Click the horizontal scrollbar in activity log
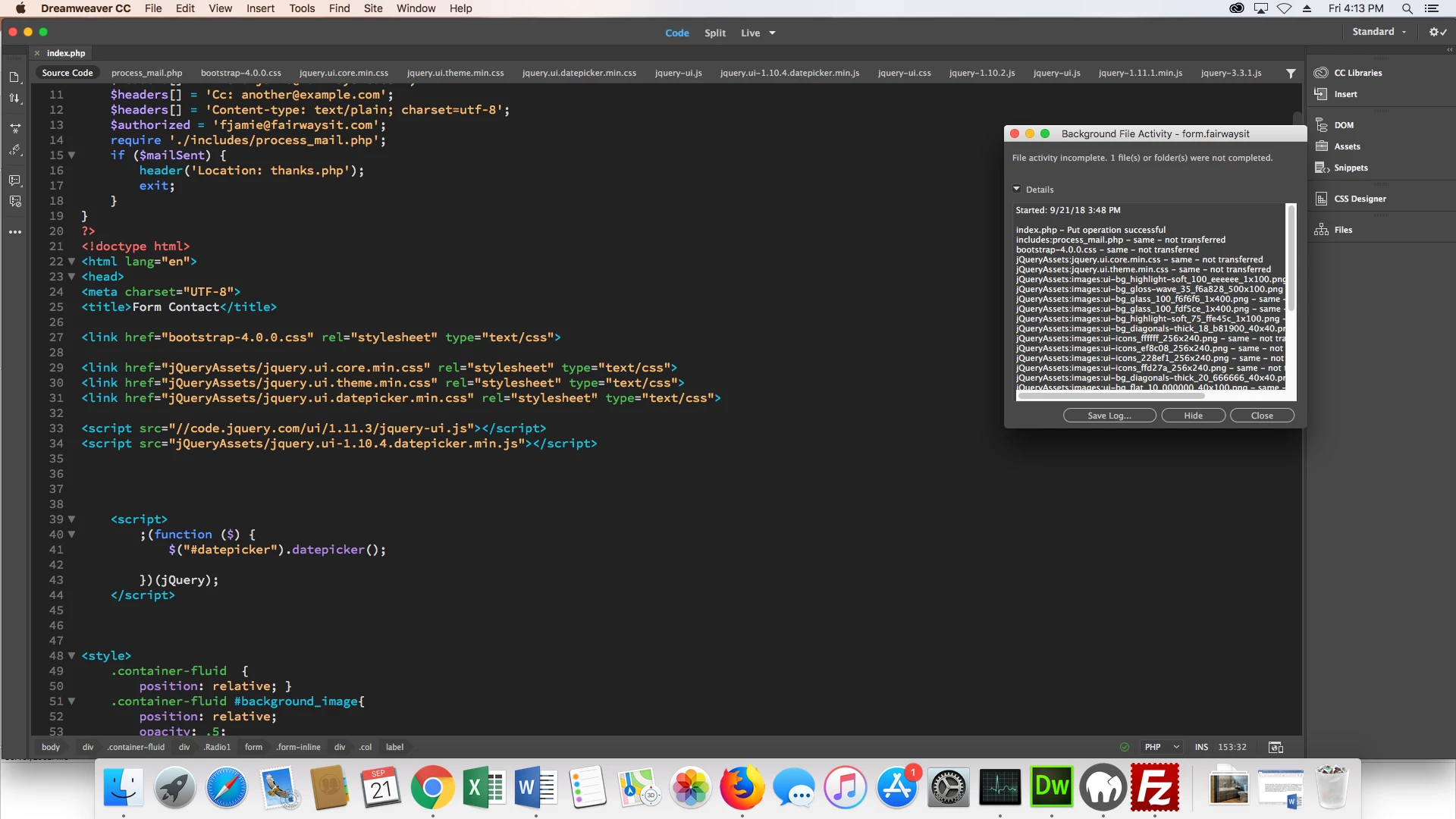This screenshot has height=819, width=1456. coord(1111,395)
